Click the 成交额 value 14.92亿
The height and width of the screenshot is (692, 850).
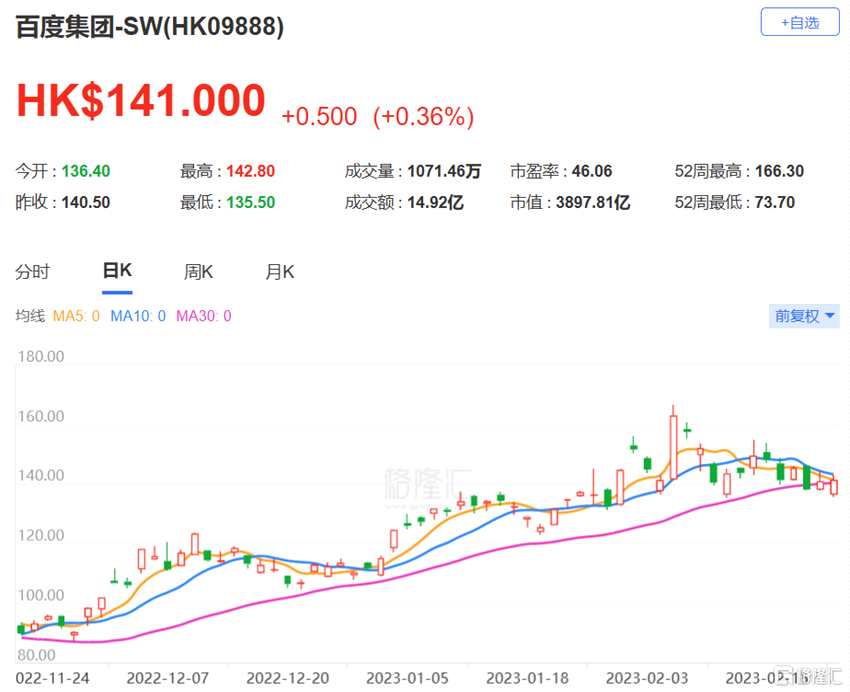coord(435,202)
